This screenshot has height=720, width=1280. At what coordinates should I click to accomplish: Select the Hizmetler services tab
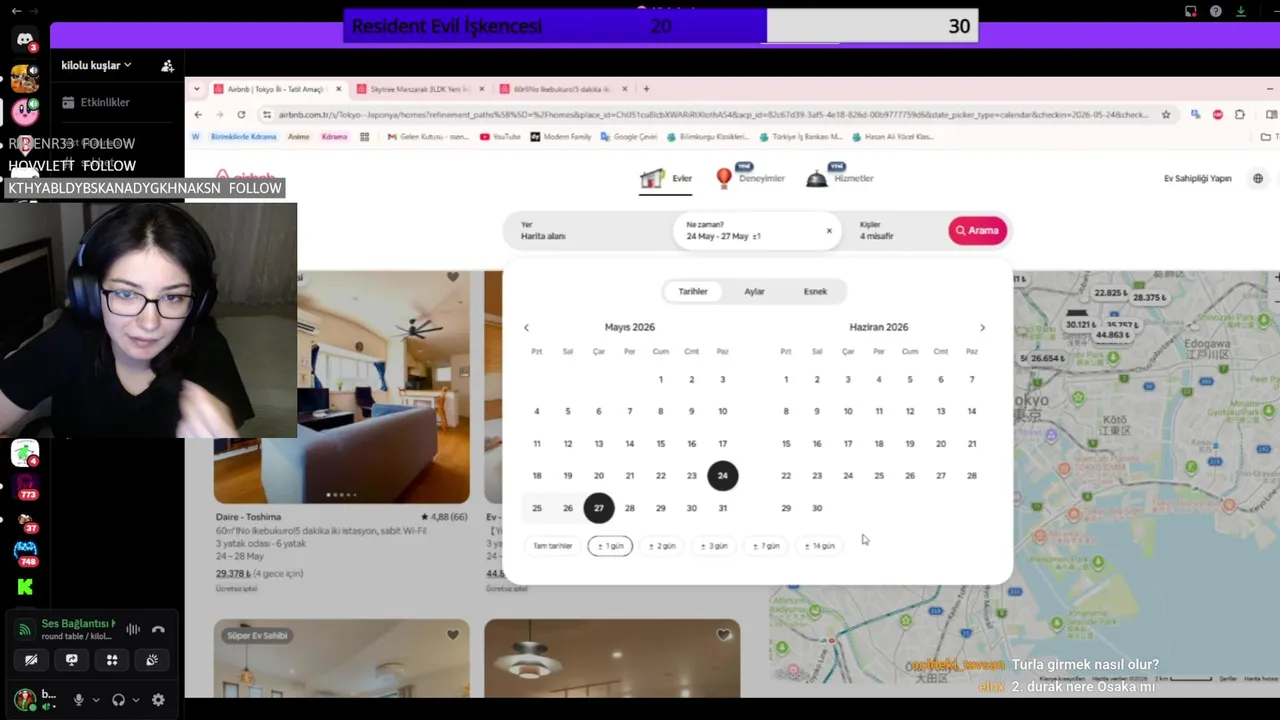(840, 179)
